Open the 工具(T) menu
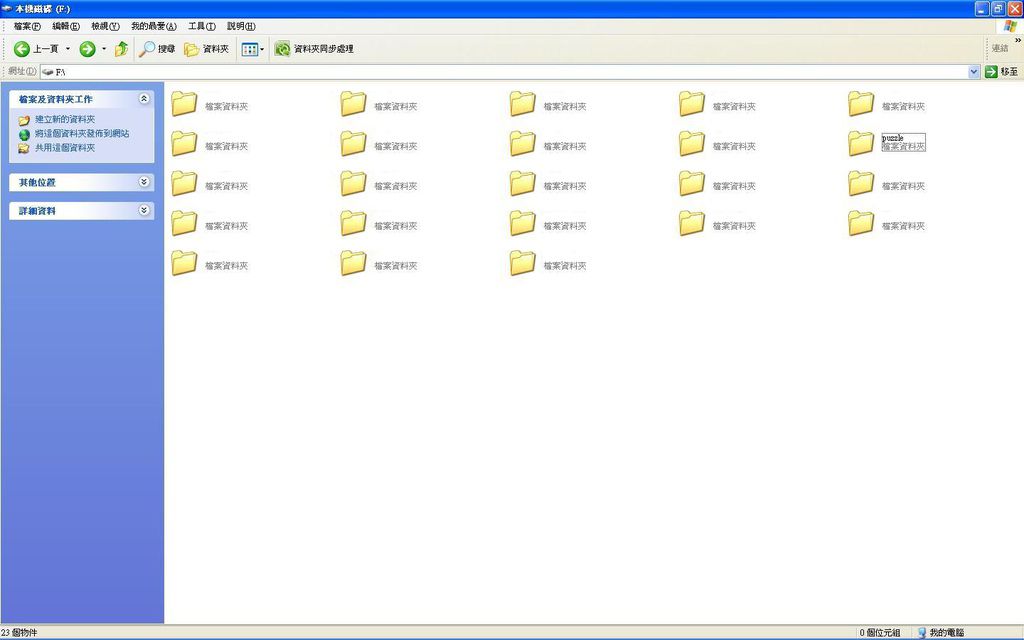The height and width of the screenshot is (640, 1024). click(x=202, y=26)
